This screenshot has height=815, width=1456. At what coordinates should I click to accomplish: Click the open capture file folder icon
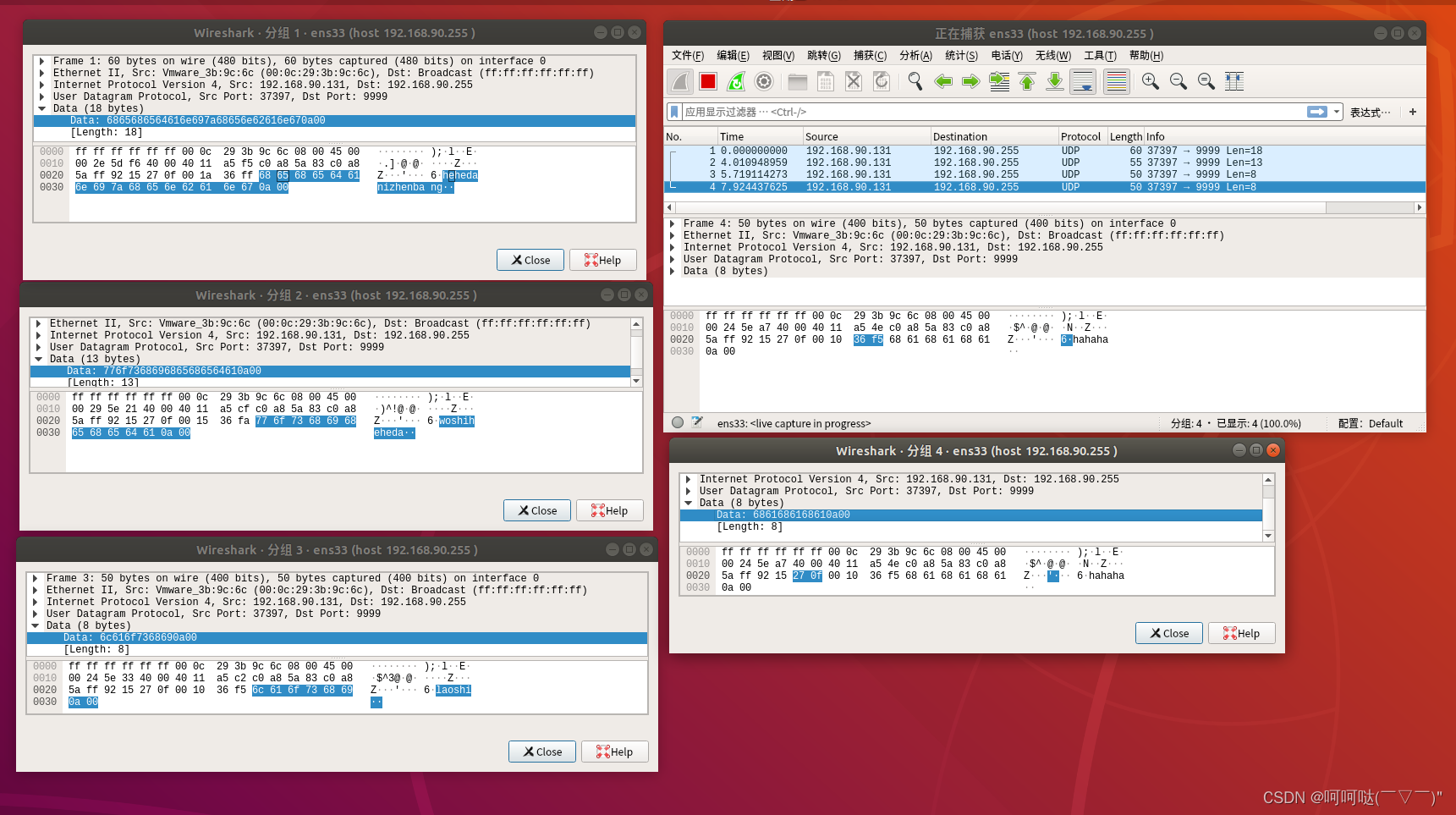pyautogui.click(x=797, y=81)
